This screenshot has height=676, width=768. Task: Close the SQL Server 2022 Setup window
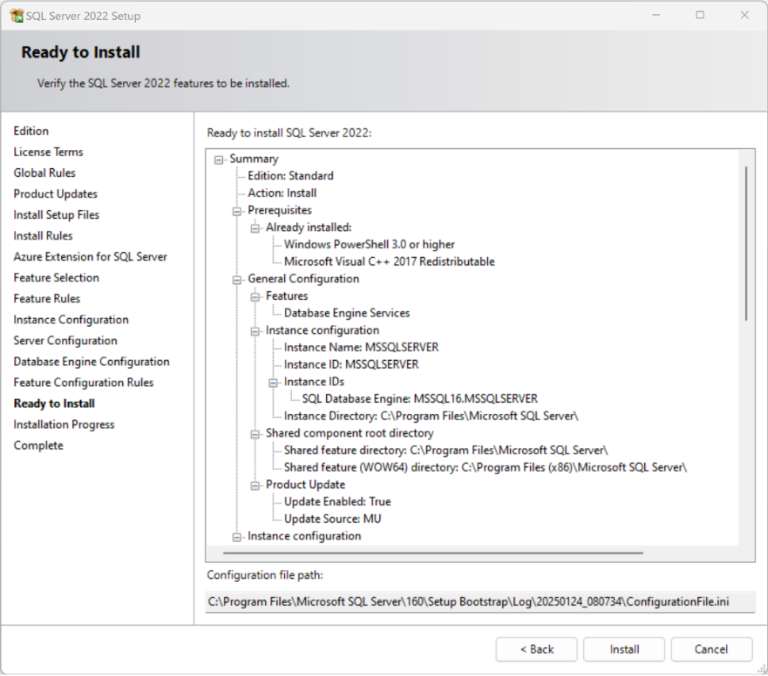point(744,15)
